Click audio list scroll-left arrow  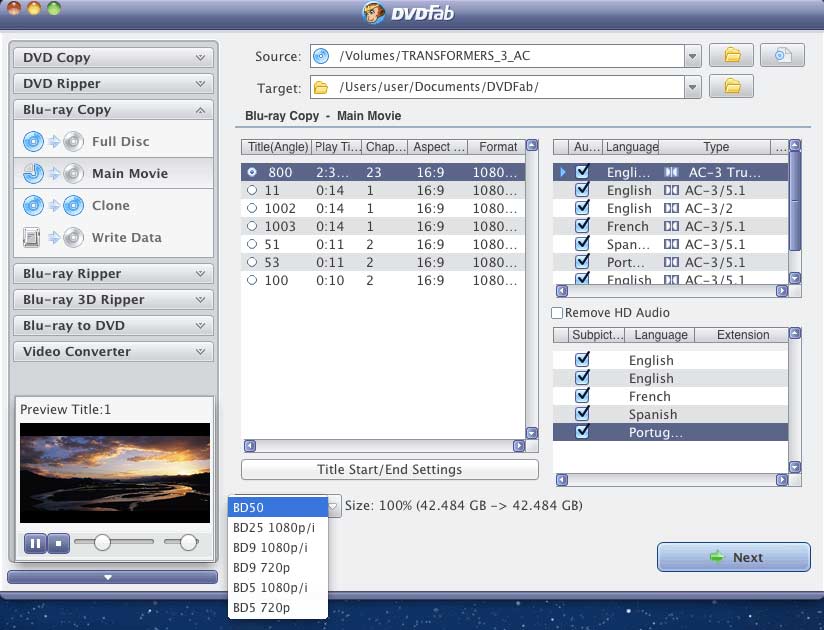(x=562, y=291)
